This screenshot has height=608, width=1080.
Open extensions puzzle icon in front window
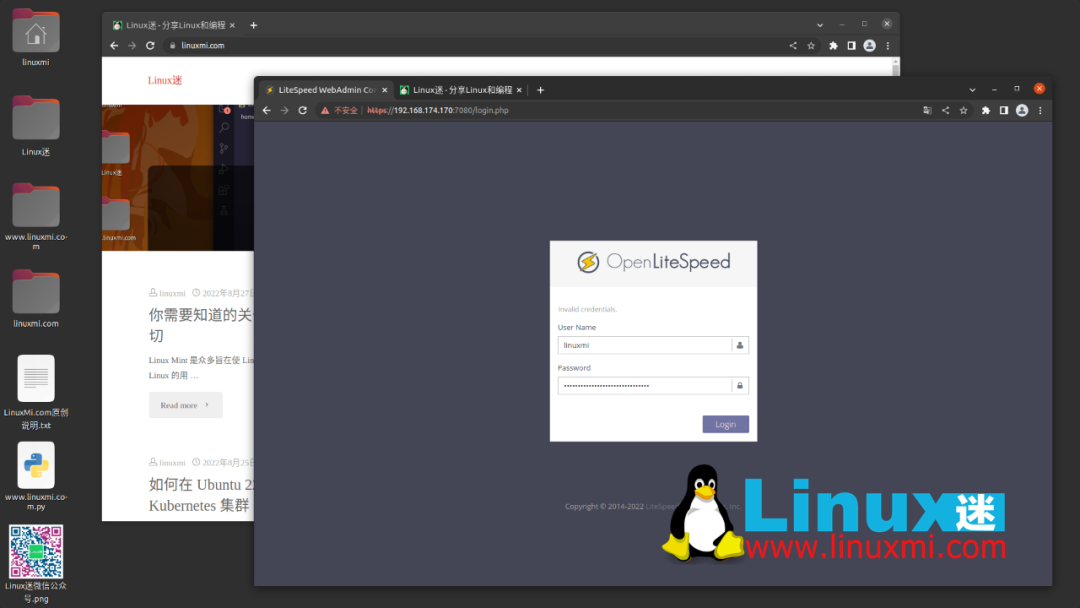click(986, 110)
